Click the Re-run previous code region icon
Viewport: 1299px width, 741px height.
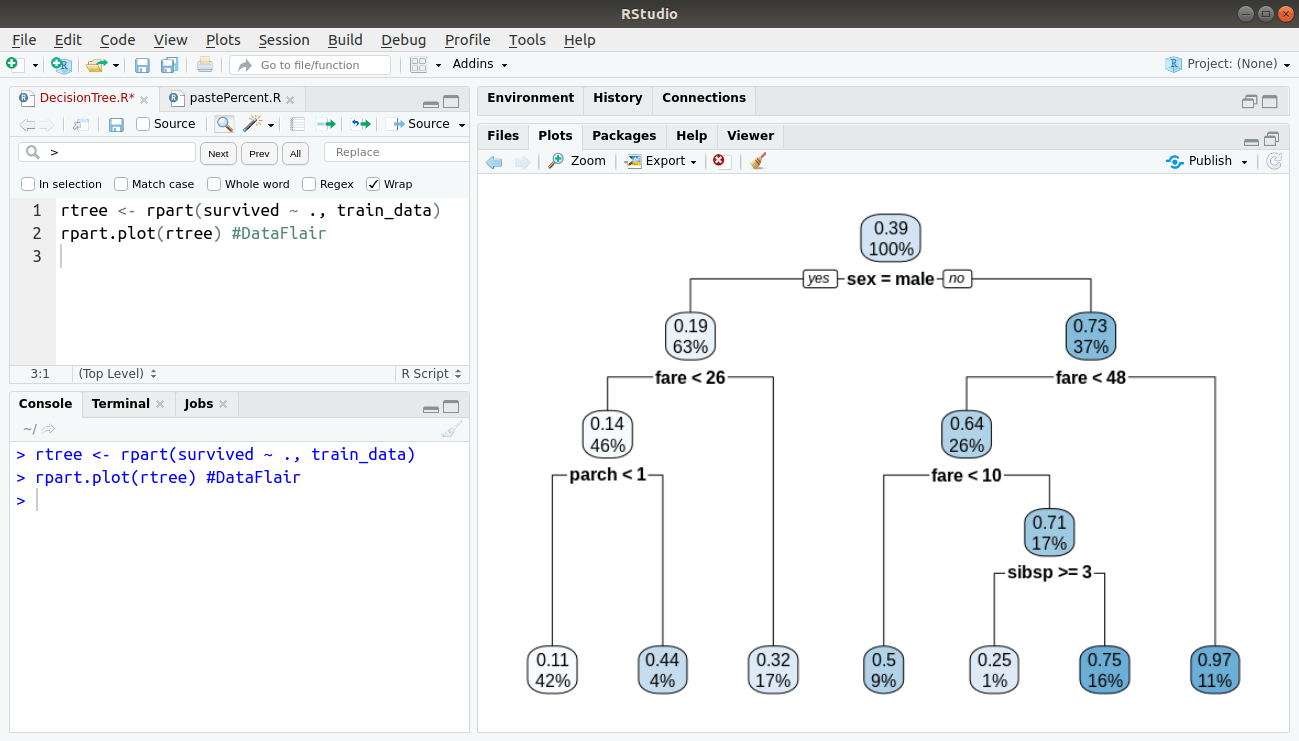click(x=361, y=124)
